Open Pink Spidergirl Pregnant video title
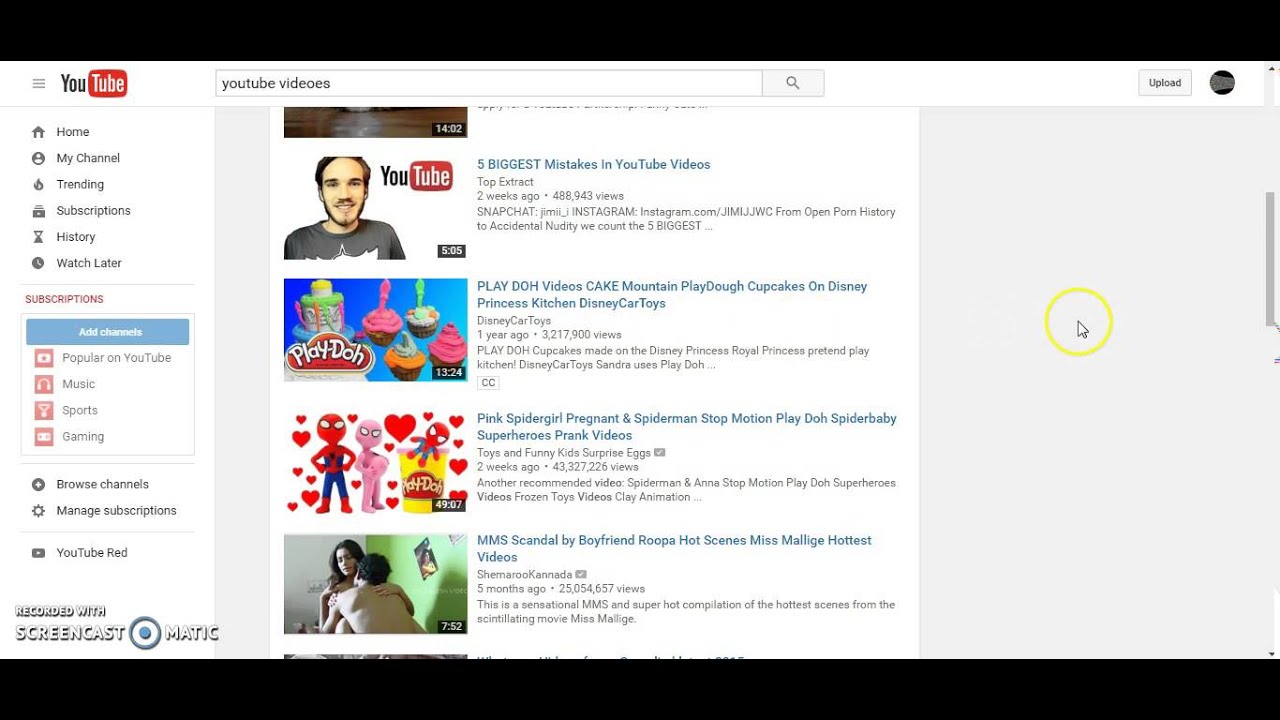The width and height of the screenshot is (1280, 720). [x=687, y=427]
